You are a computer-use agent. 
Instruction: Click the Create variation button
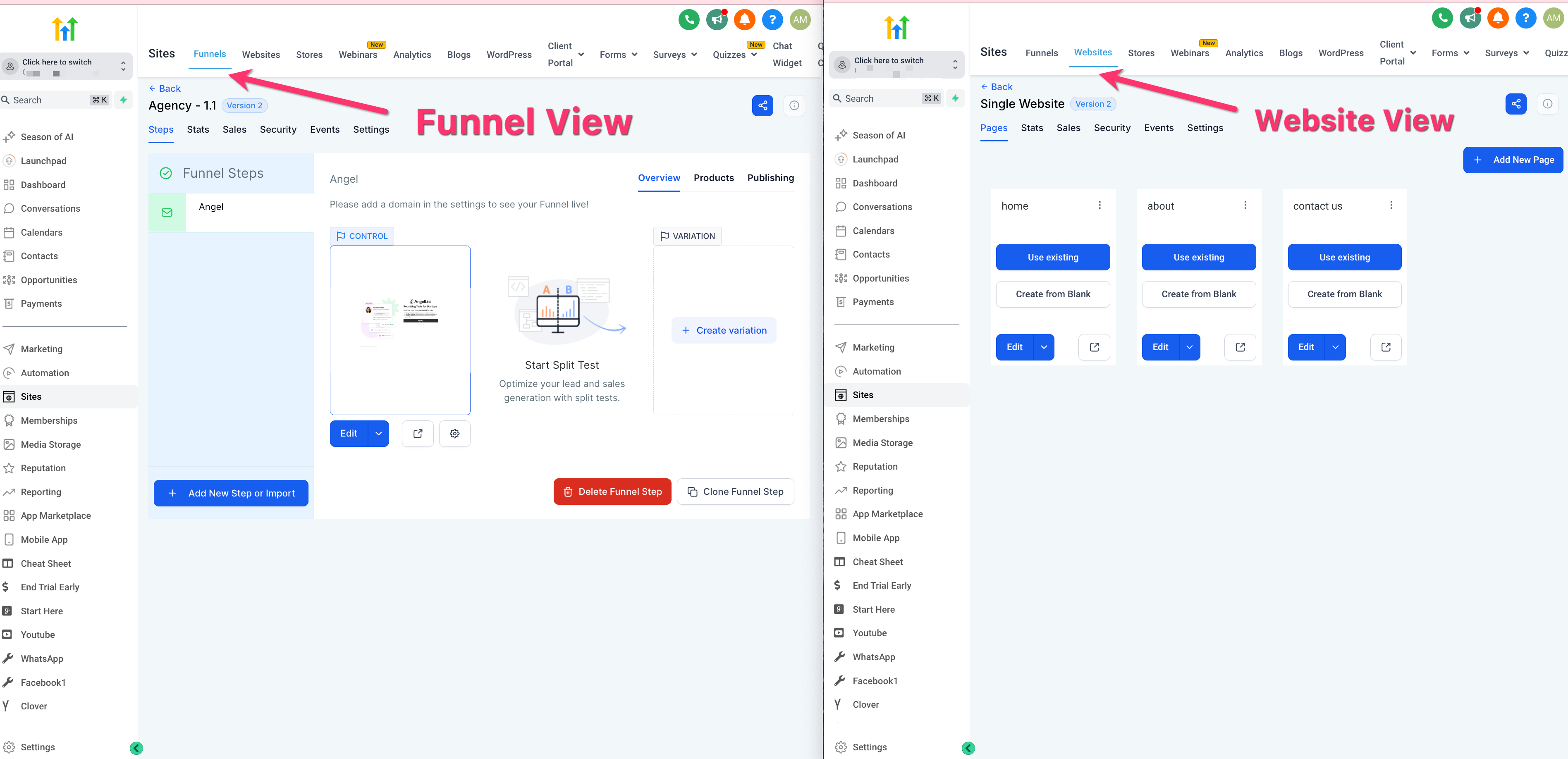point(724,329)
